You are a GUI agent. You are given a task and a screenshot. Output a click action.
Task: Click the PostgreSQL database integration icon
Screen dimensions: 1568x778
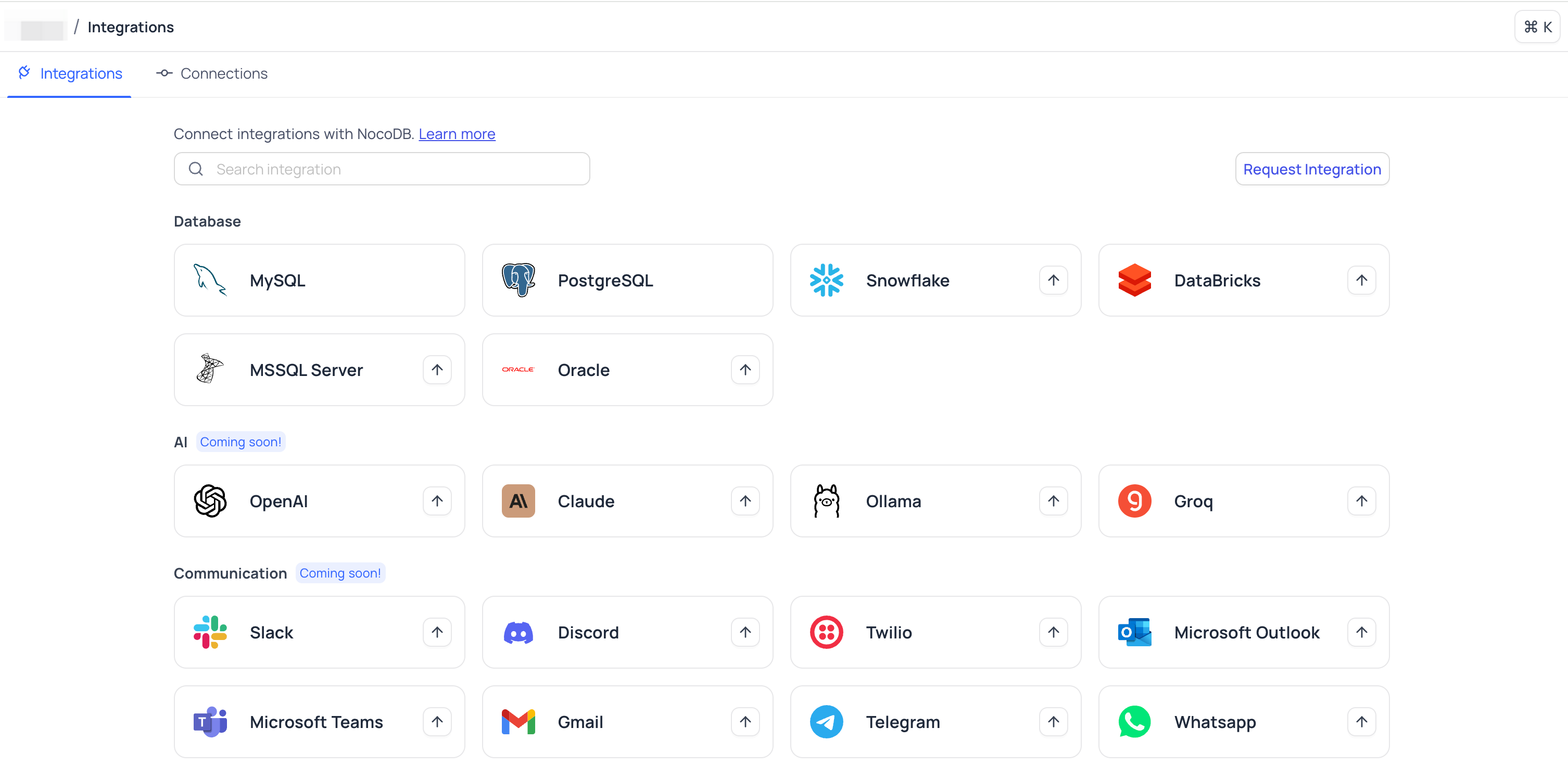click(519, 280)
